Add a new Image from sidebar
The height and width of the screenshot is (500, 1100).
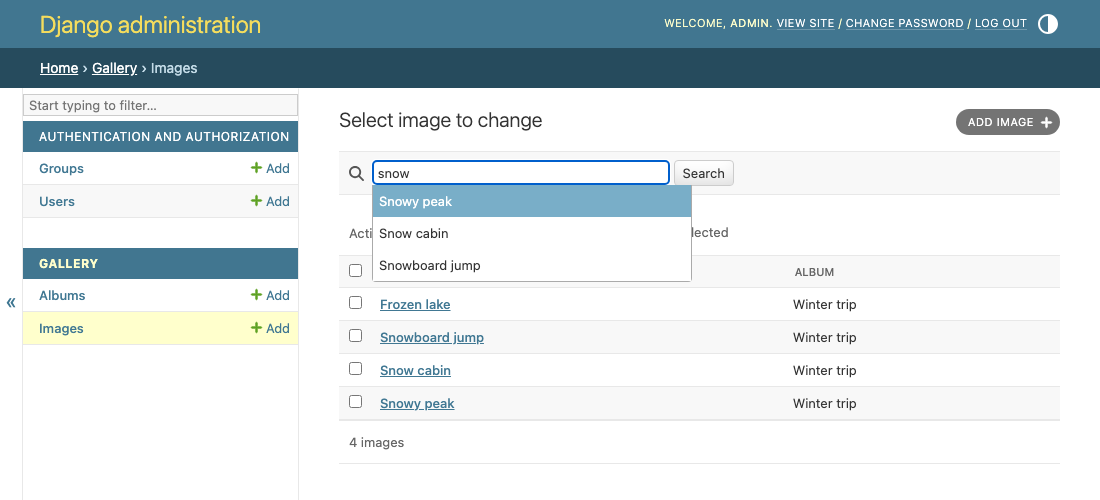(270, 328)
